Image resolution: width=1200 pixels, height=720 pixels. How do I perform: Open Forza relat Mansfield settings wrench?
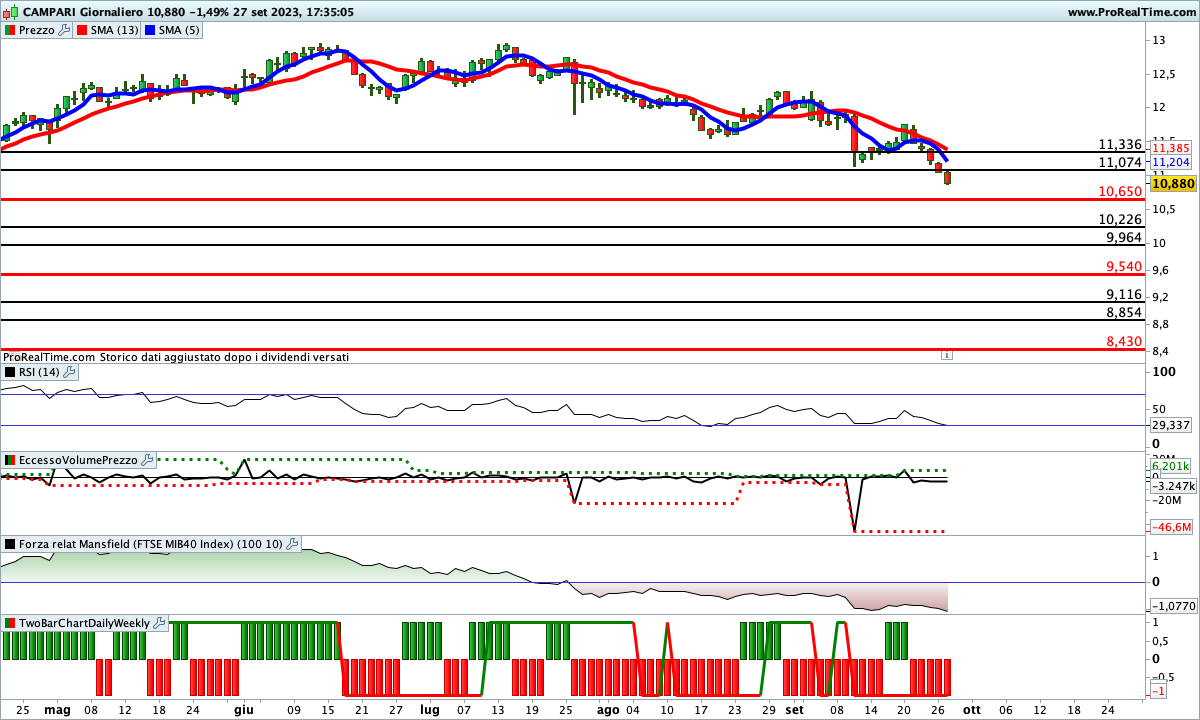click(x=292, y=544)
